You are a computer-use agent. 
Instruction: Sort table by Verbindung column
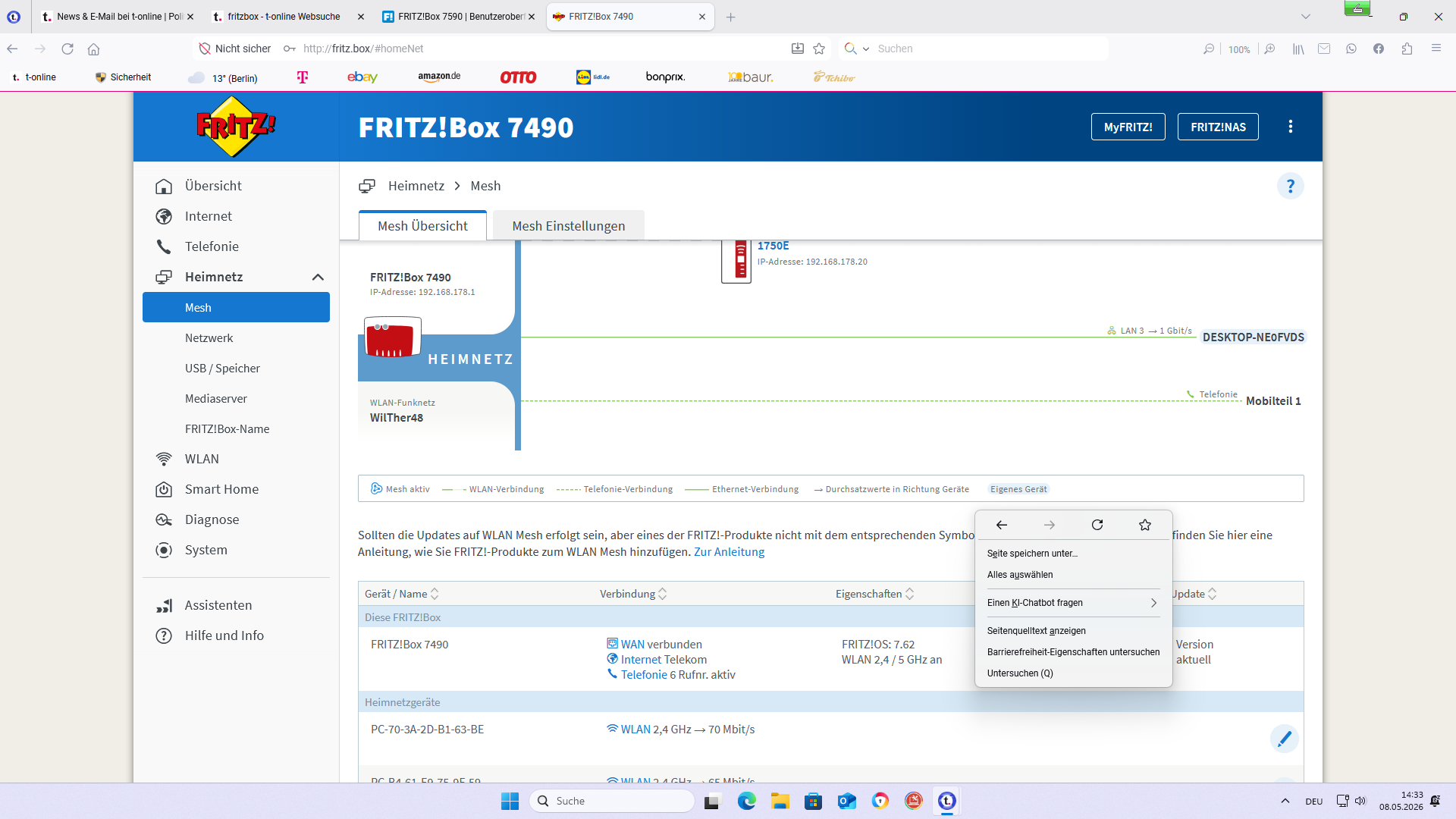pos(632,594)
